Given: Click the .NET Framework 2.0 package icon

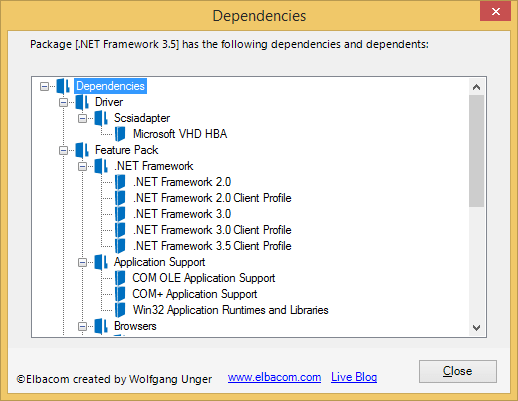Looking at the screenshot, I should point(120,182).
